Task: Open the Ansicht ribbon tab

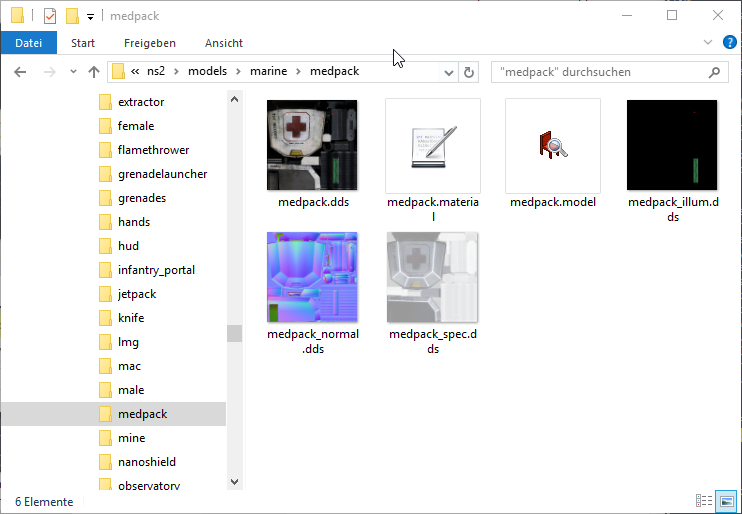Action: [x=224, y=43]
